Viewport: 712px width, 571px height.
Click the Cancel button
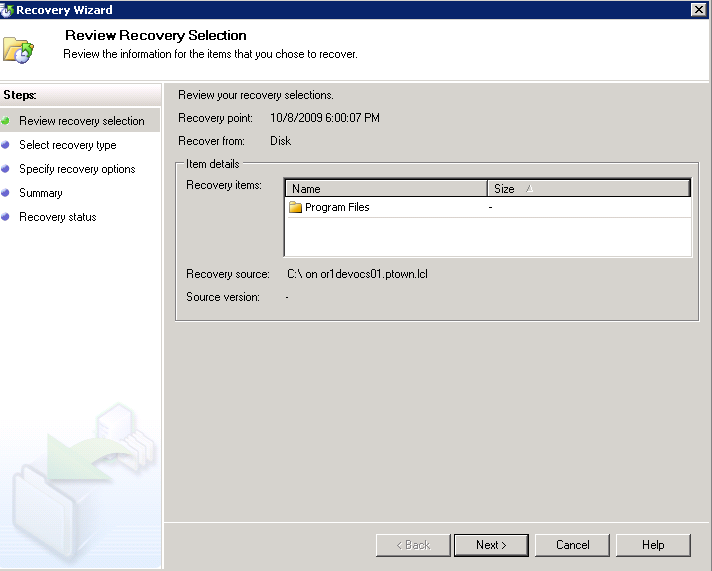[x=572, y=545]
